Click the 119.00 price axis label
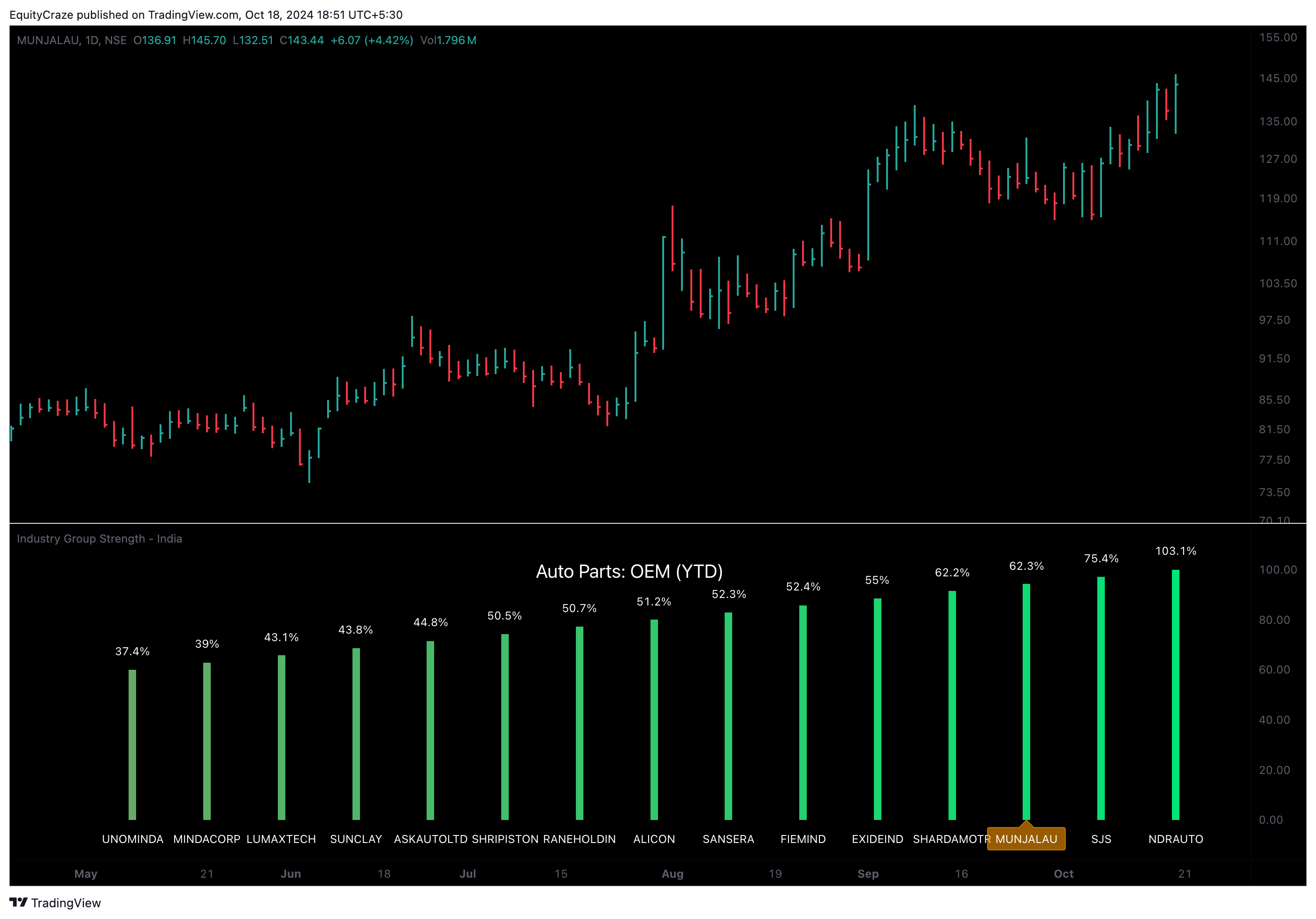The width and height of the screenshot is (1316, 919). (x=1278, y=199)
